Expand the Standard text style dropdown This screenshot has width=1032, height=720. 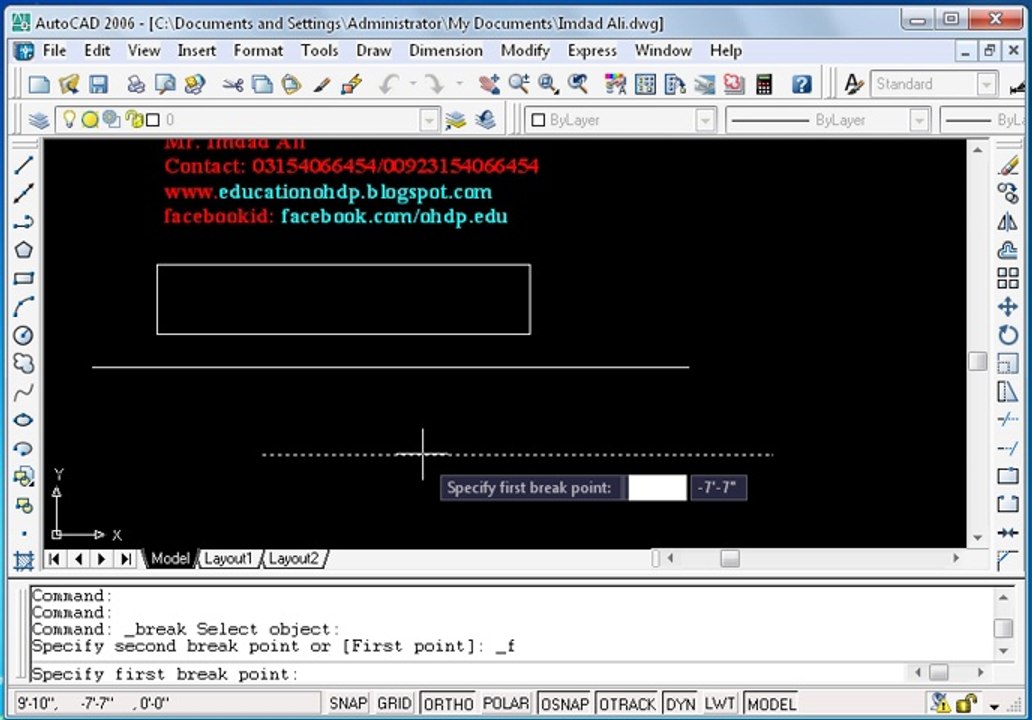tap(986, 84)
